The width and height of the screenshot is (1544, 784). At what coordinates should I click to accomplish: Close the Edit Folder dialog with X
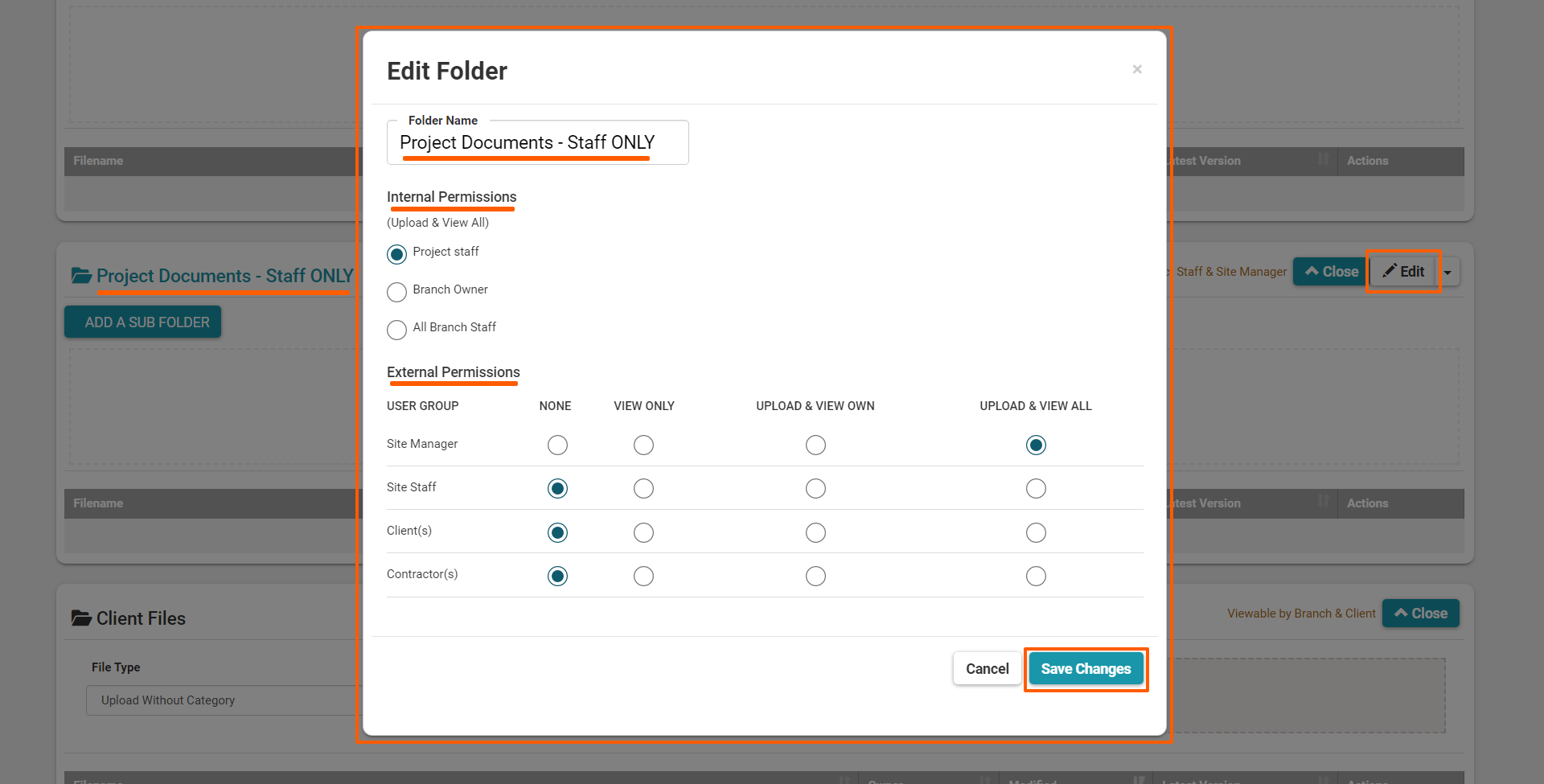[1137, 69]
